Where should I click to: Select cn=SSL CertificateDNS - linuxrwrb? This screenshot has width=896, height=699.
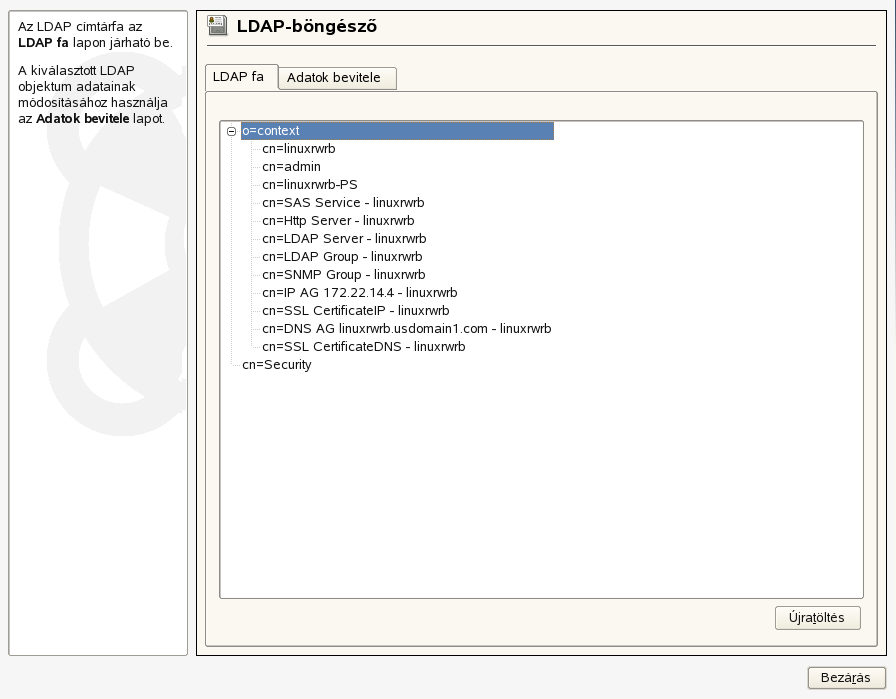[x=363, y=346]
